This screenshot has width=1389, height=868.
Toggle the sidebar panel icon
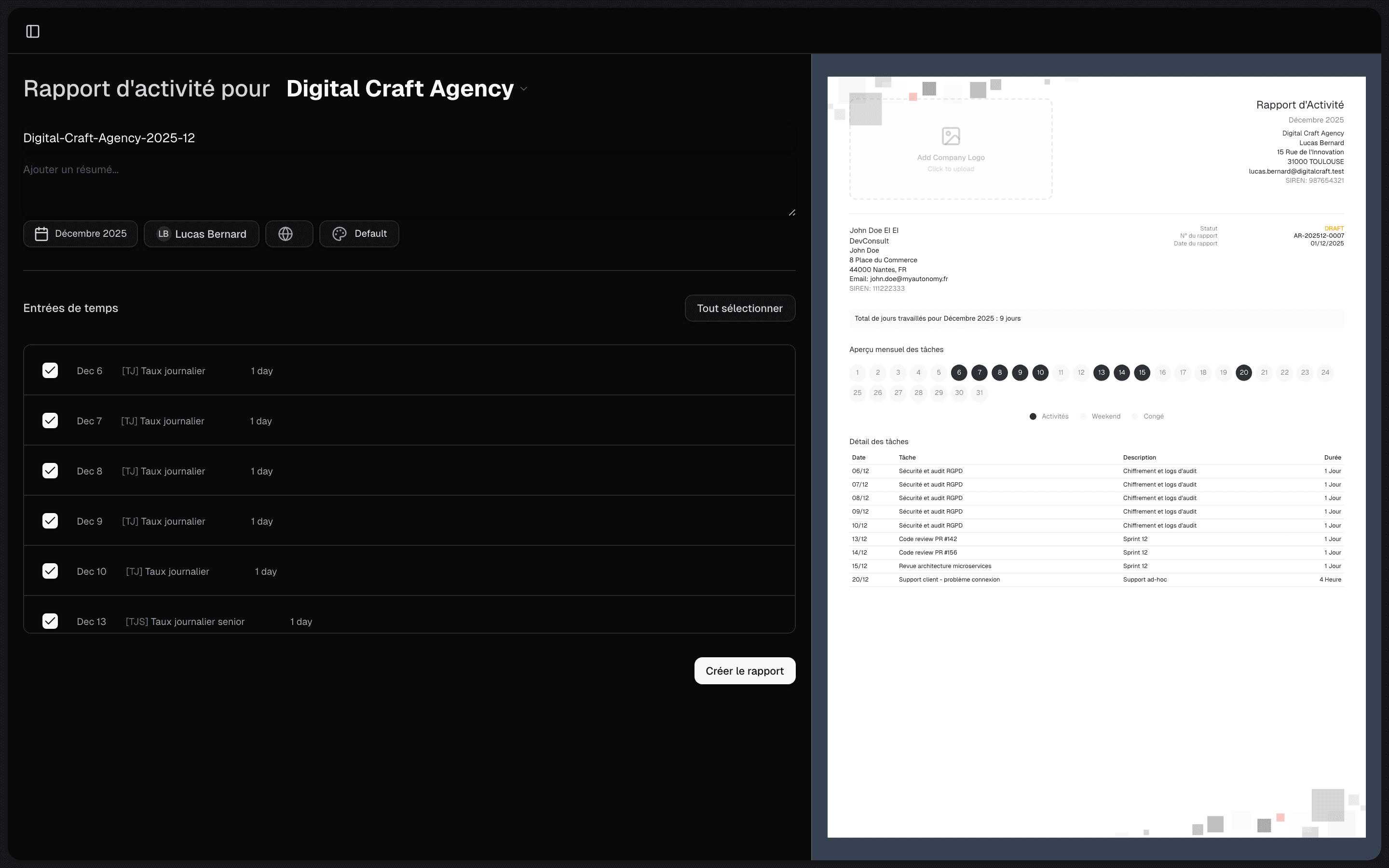(x=33, y=31)
